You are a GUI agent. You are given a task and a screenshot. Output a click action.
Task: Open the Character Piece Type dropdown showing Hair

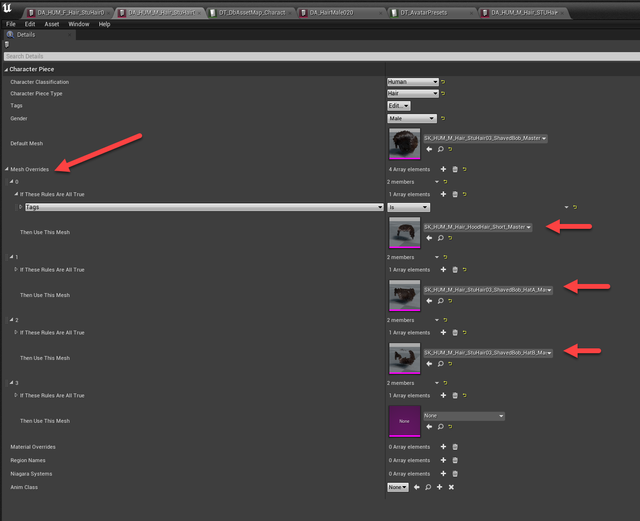point(413,94)
